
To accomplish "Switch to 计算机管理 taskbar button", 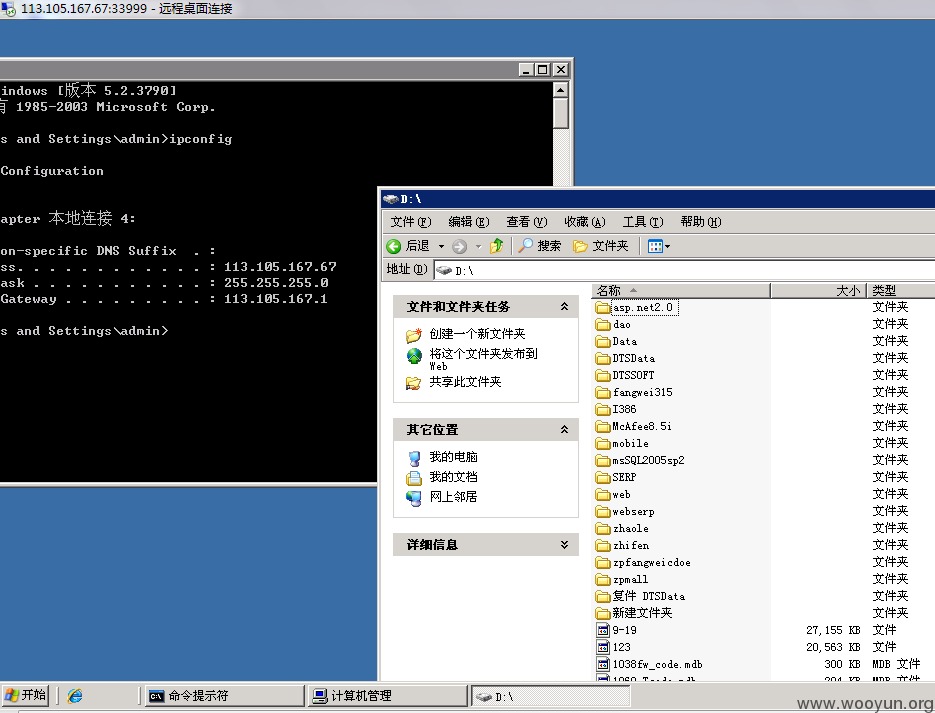I will (x=388, y=696).
